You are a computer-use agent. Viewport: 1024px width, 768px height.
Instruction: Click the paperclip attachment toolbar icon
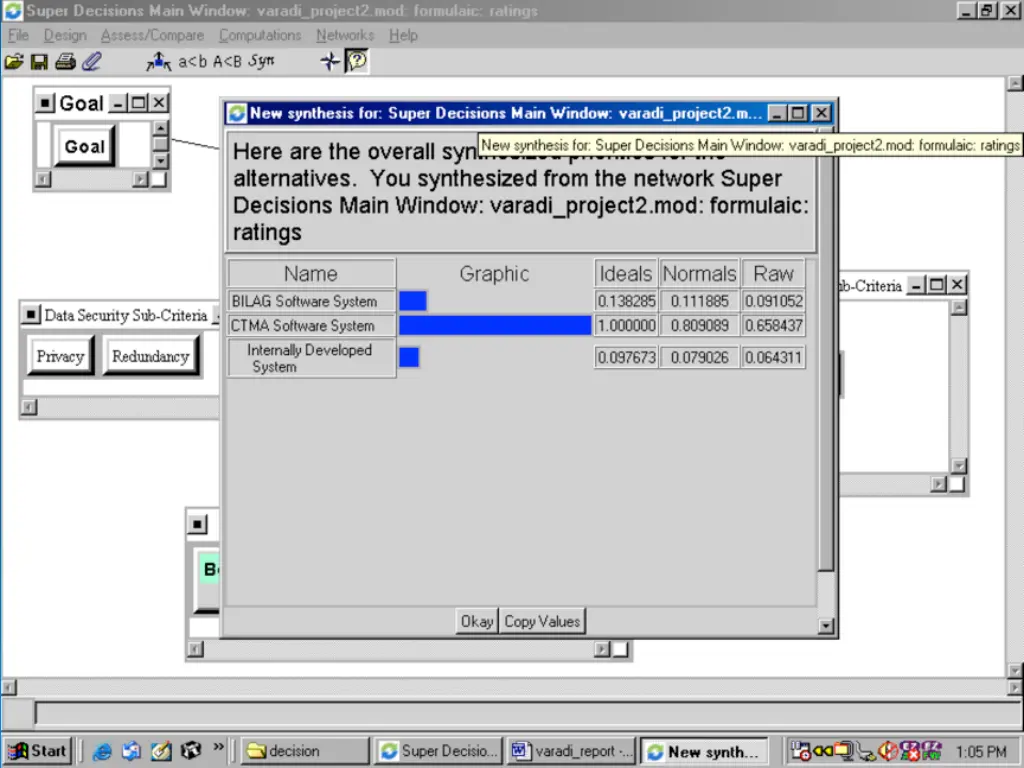click(91, 62)
